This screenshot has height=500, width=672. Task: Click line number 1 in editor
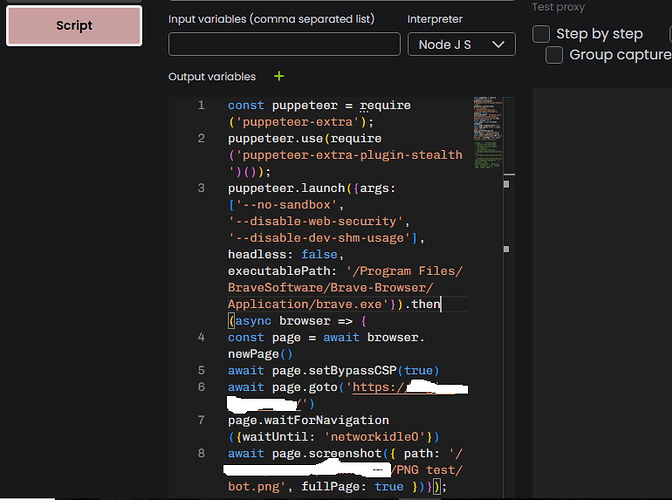click(x=201, y=105)
